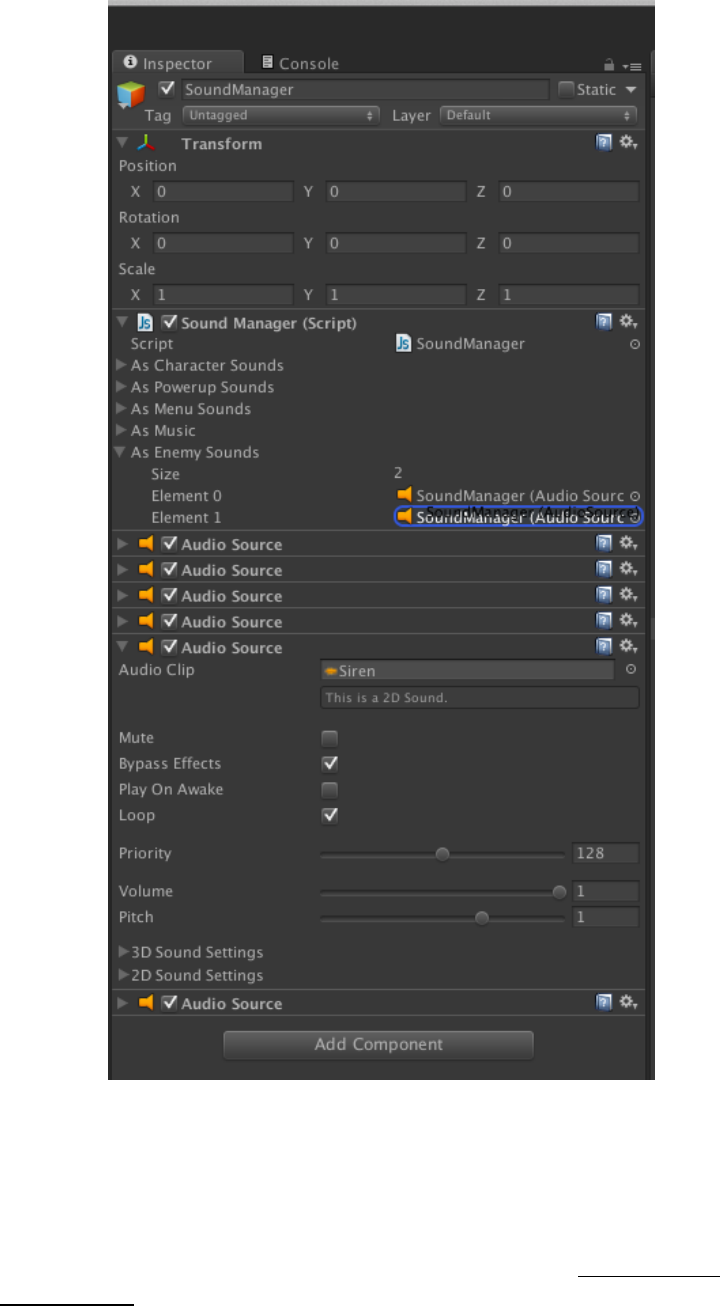
Task: Select highlighted Element 1 audio source field
Action: point(518,517)
